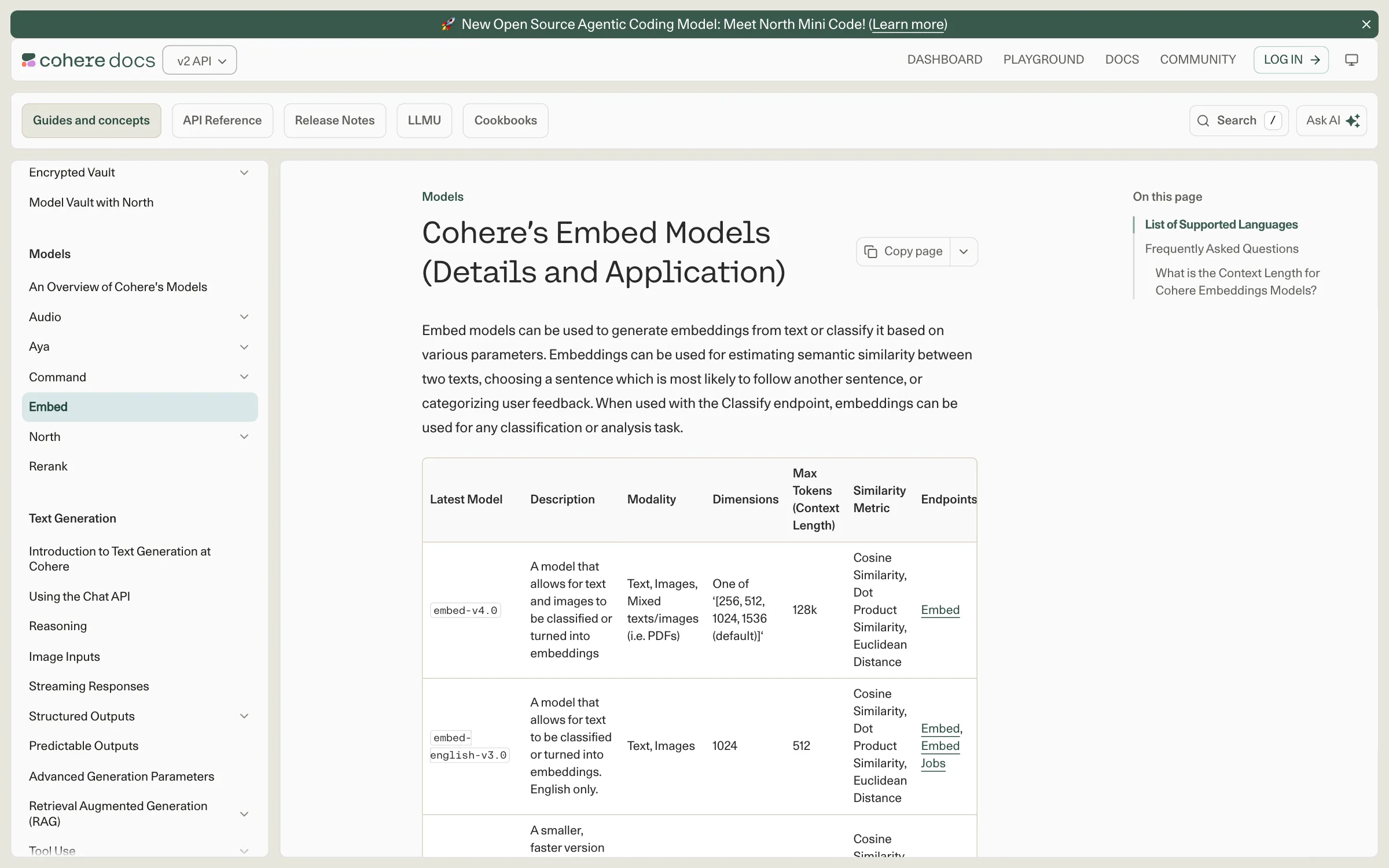Image resolution: width=1389 pixels, height=868 pixels.
Task: Open the Release Notes tab
Action: [335, 120]
